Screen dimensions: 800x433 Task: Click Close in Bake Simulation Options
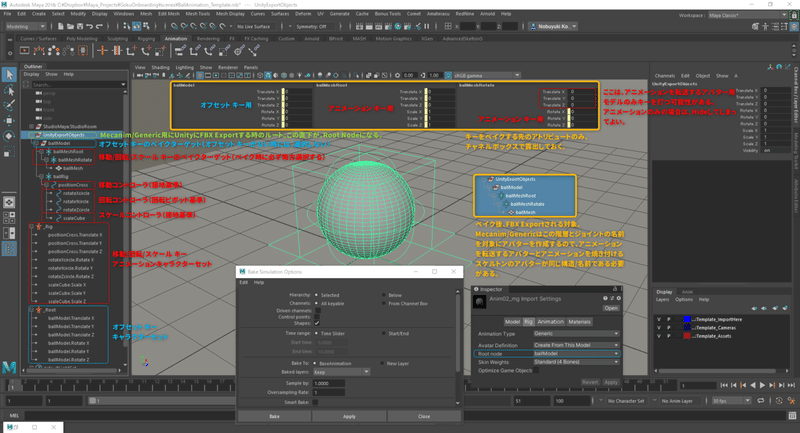tap(423, 417)
